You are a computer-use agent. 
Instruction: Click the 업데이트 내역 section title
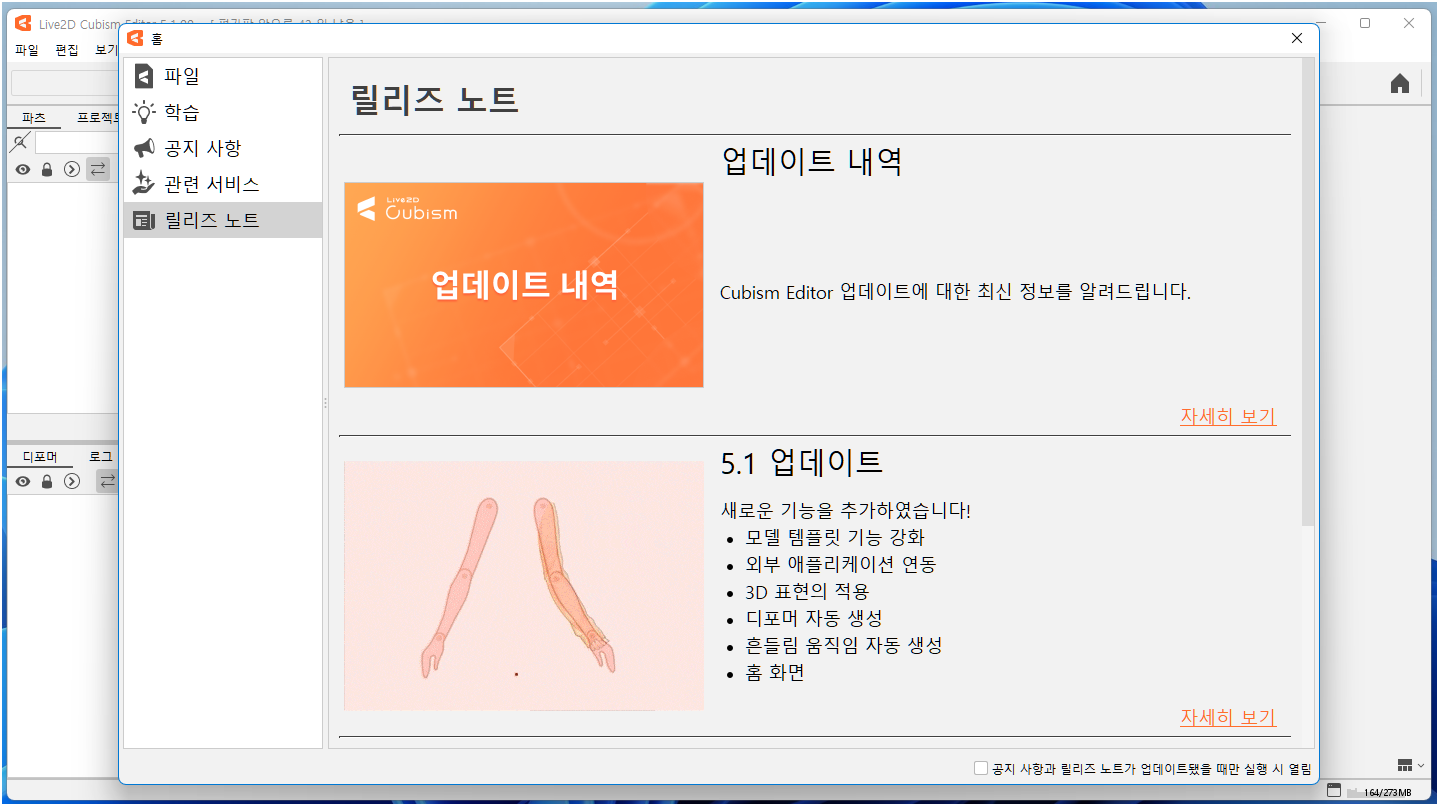coord(812,161)
